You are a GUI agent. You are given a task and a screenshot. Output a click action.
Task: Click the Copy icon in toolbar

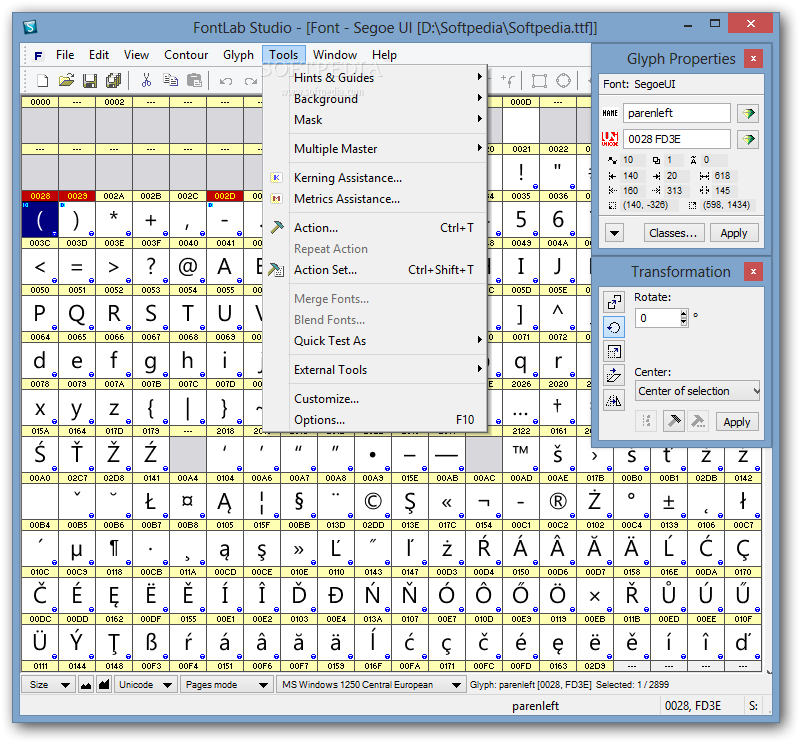click(170, 81)
